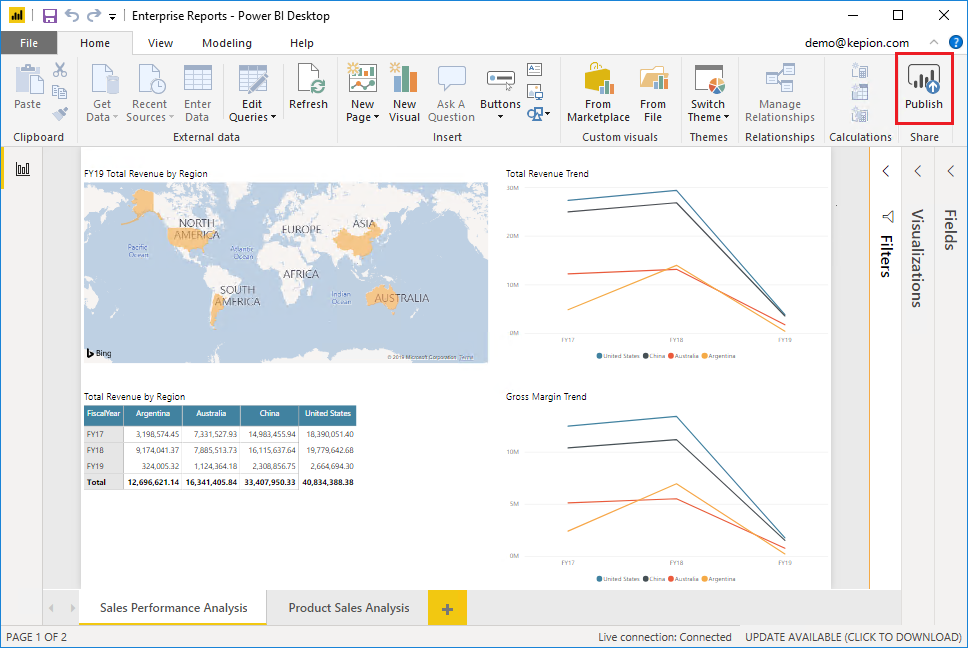This screenshot has height=648, width=968.
Task: Open the Modeling ribbon tab
Action: (x=227, y=43)
